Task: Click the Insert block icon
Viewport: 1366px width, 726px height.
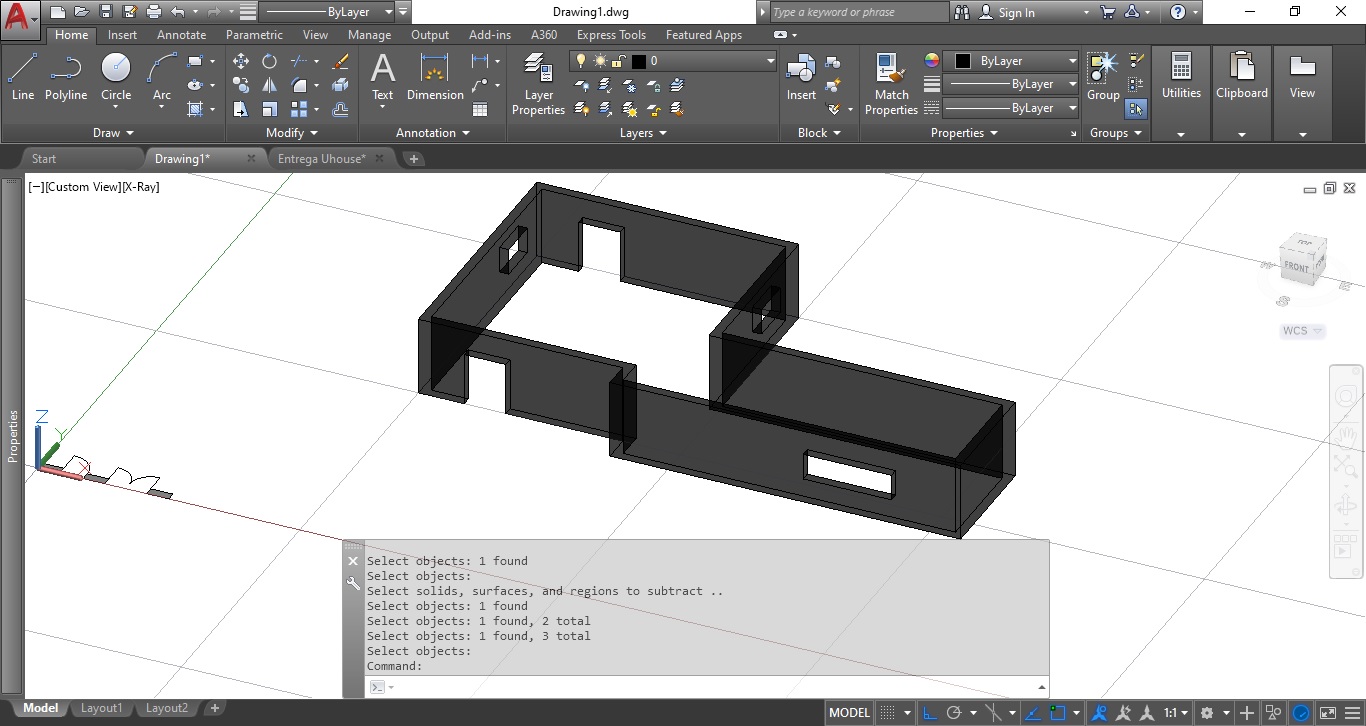Action: pos(801,77)
